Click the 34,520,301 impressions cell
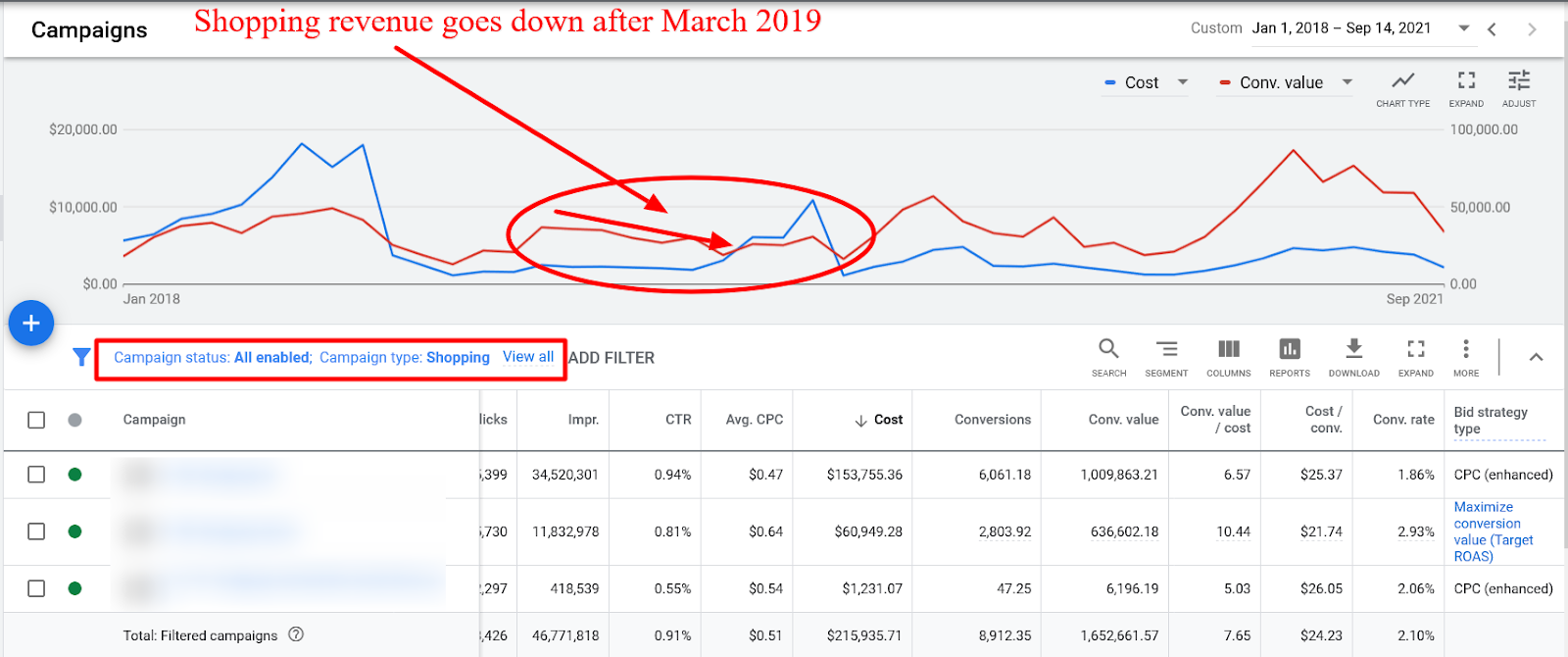This screenshot has width=1568, height=657. point(565,475)
